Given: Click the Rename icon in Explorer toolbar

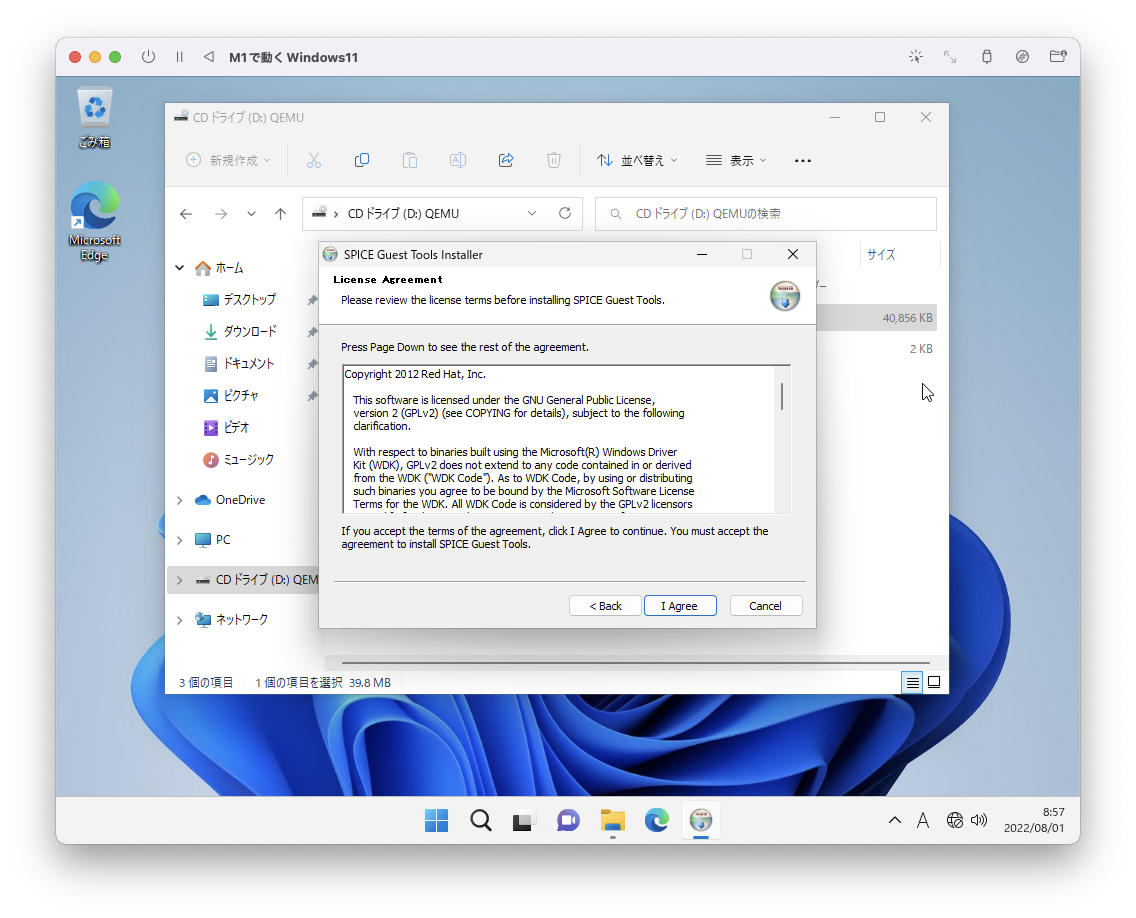Looking at the screenshot, I should tap(458, 160).
